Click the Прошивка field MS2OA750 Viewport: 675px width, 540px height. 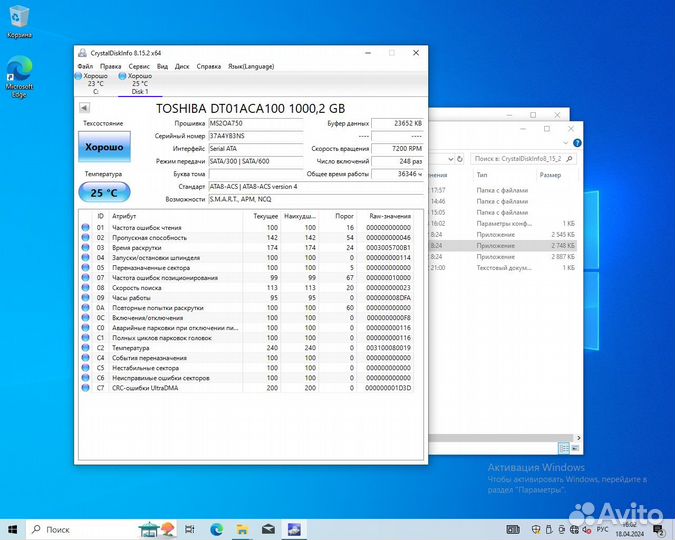[256, 124]
